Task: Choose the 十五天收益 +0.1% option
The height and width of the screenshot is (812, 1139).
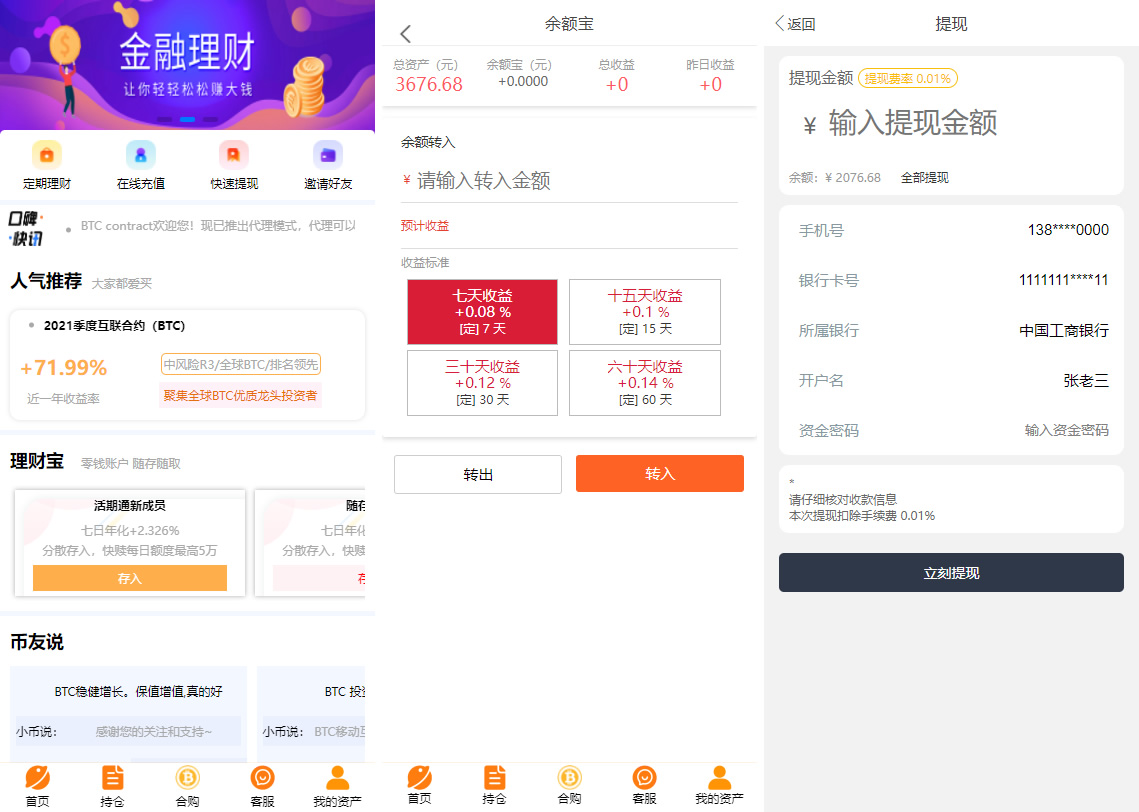Action: [x=645, y=312]
